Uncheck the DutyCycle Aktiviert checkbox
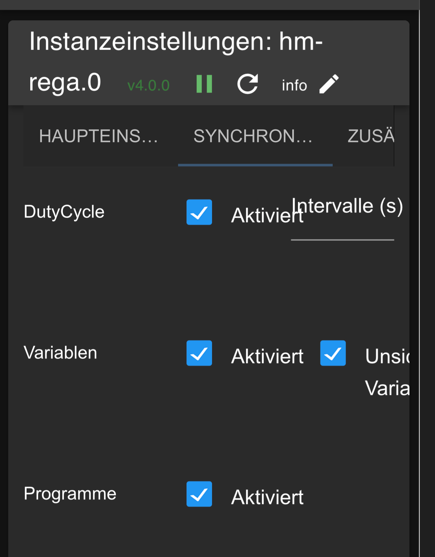The image size is (435, 557). pyautogui.click(x=199, y=212)
